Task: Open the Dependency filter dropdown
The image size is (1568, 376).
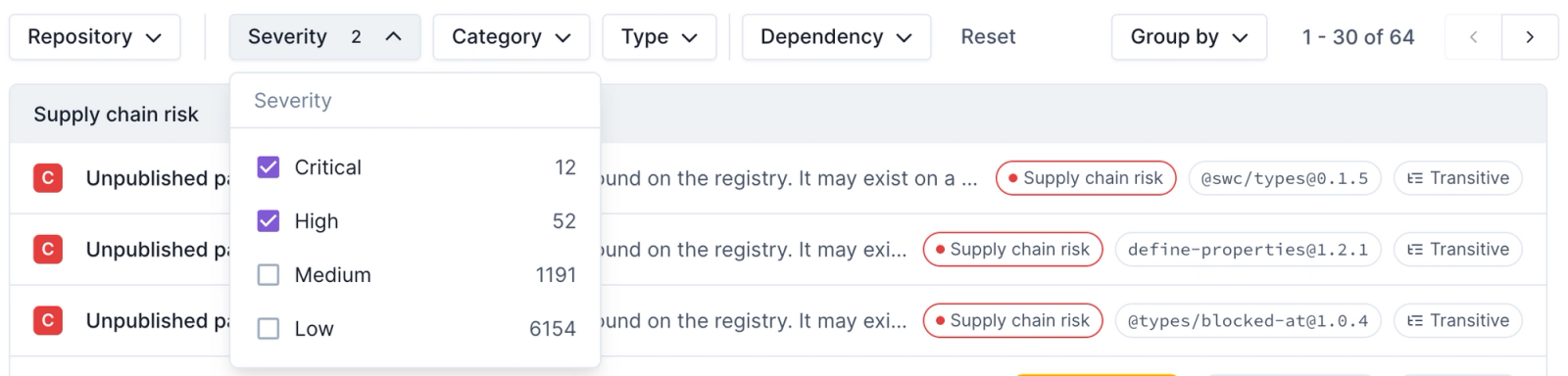Action: [836, 37]
